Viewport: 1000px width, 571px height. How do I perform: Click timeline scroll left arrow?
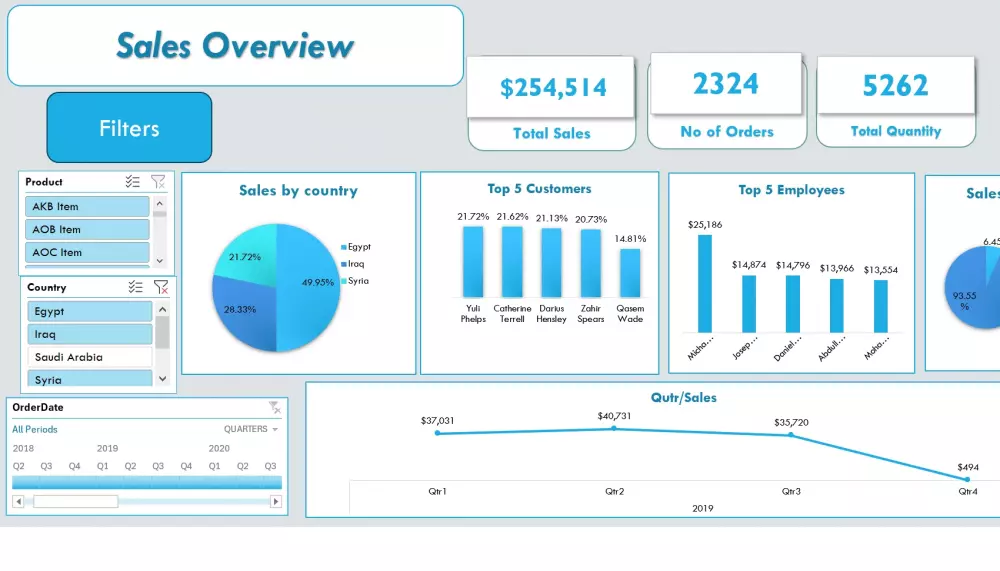[x=18, y=501]
